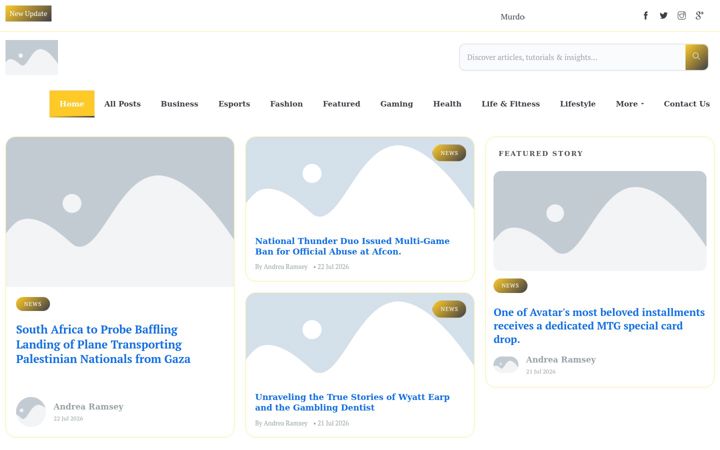The height and width of the screenshot is (450, 720).
Task: Open the Twitter social icon
Action: [x=664, y=16]
